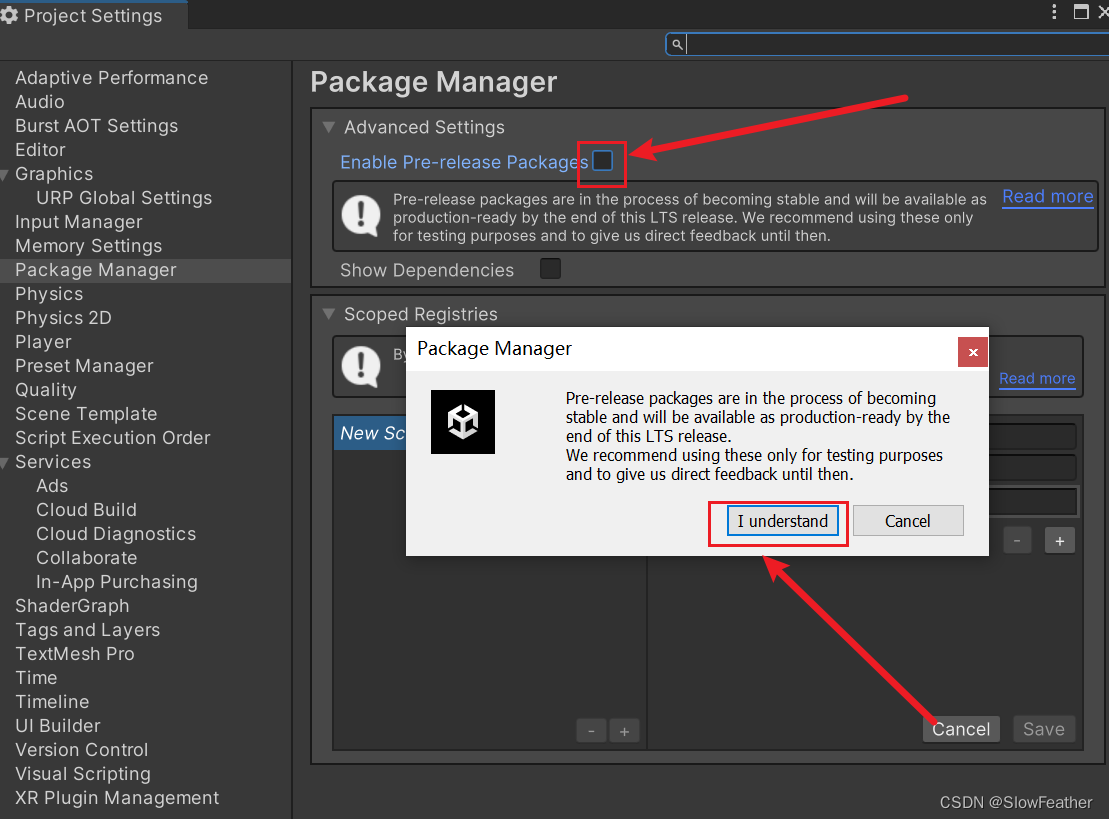1109x819 pixels.
Task: Open Quality settings
Action: [46, 390]
